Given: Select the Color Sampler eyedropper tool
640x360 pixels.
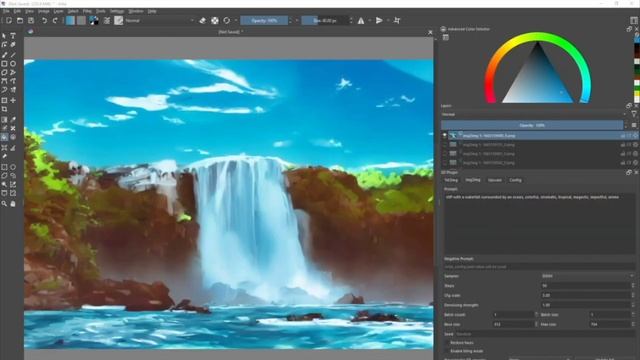Looking at the screenshot, I should pos(13,120).
